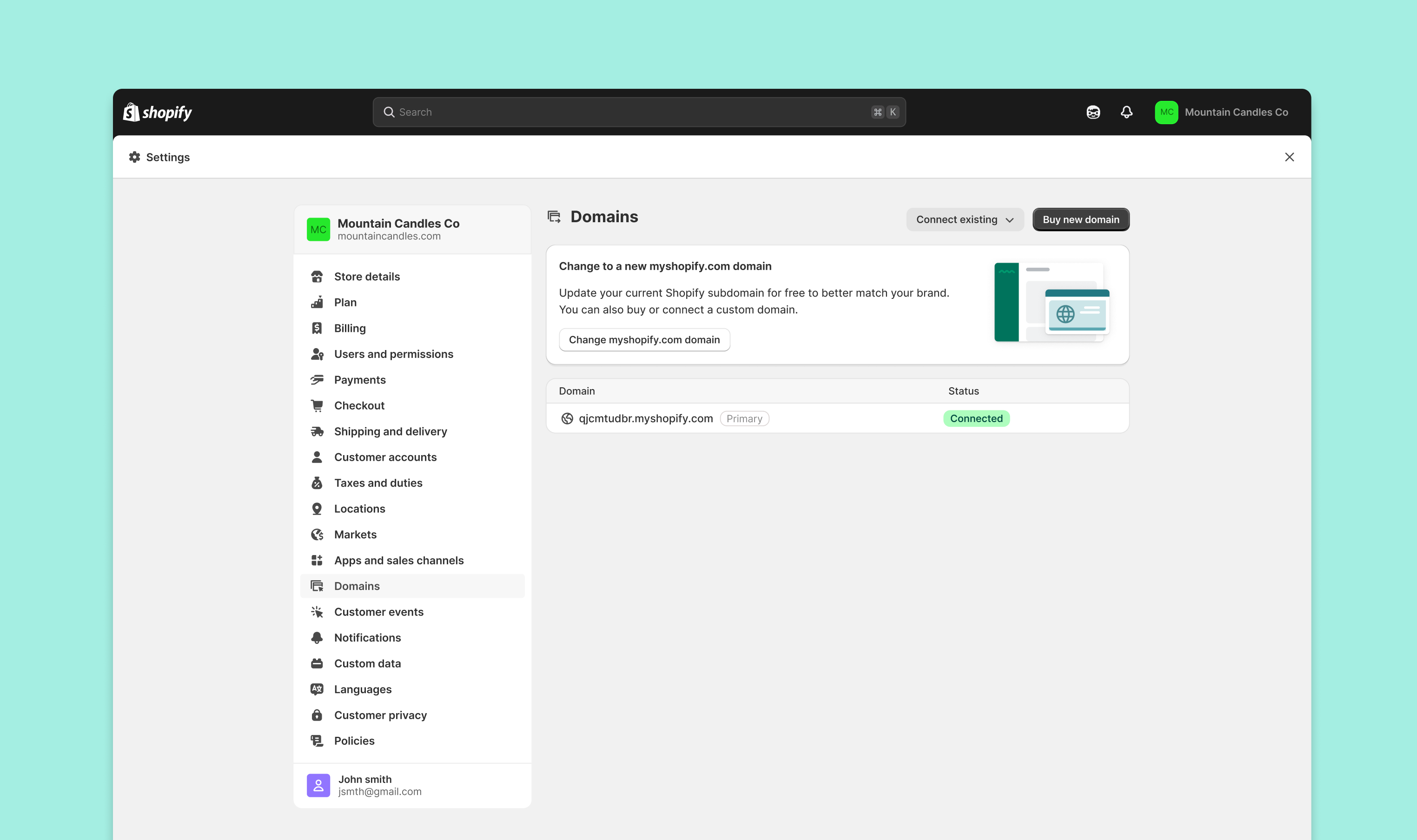Click Mountain Candles Co store header card
This screenshot has width=1417, height=840.
(x=412, y=229)
